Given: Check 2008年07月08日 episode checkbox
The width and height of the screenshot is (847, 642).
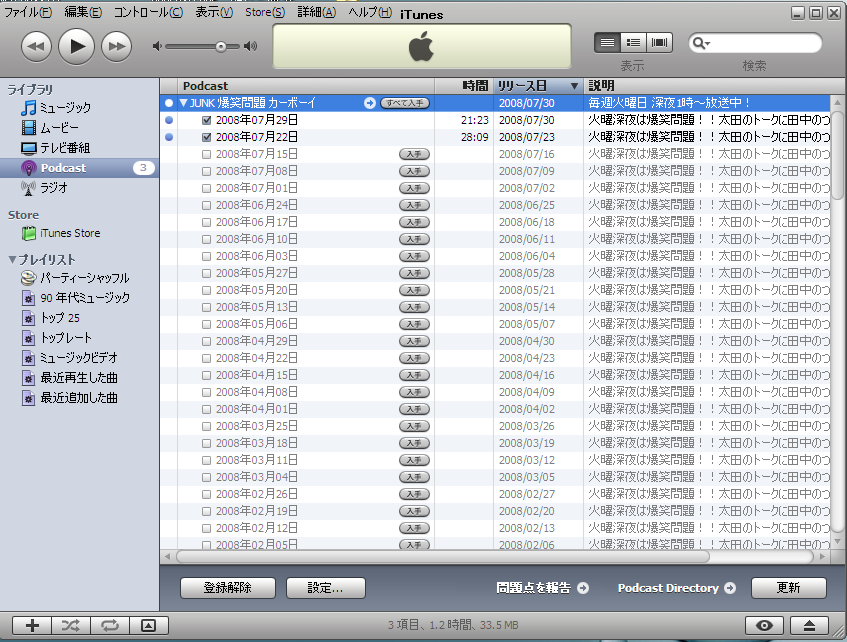Looking at the screenshot, I should [206, 171].
